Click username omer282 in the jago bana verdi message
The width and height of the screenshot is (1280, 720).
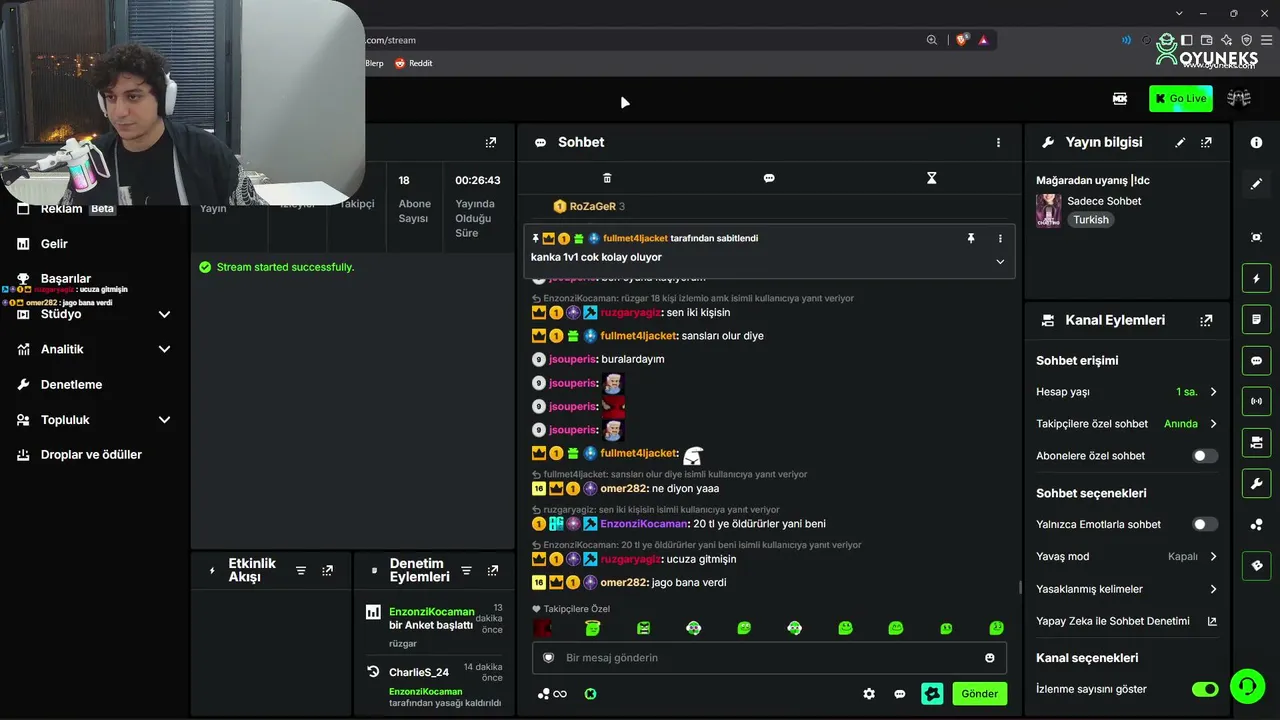(624, 583)
